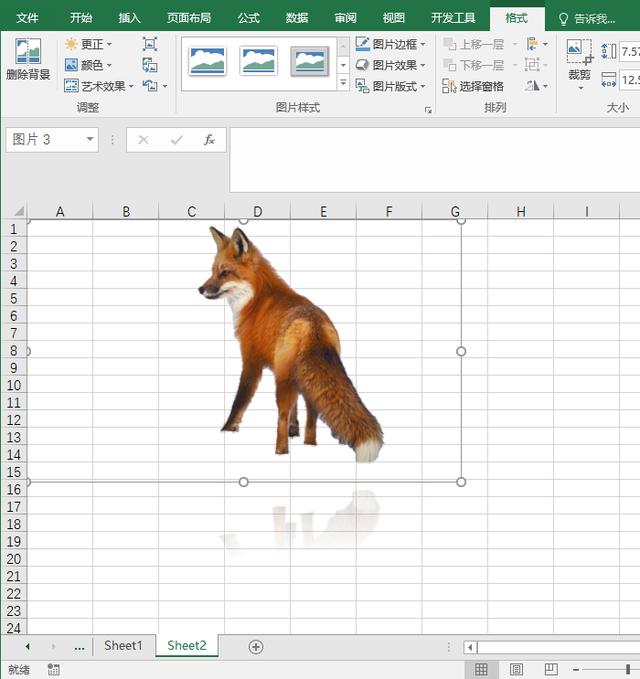Expand the reset picture dropdown arrow
This screenshot has width=640, height=679.
pos(165,86)
